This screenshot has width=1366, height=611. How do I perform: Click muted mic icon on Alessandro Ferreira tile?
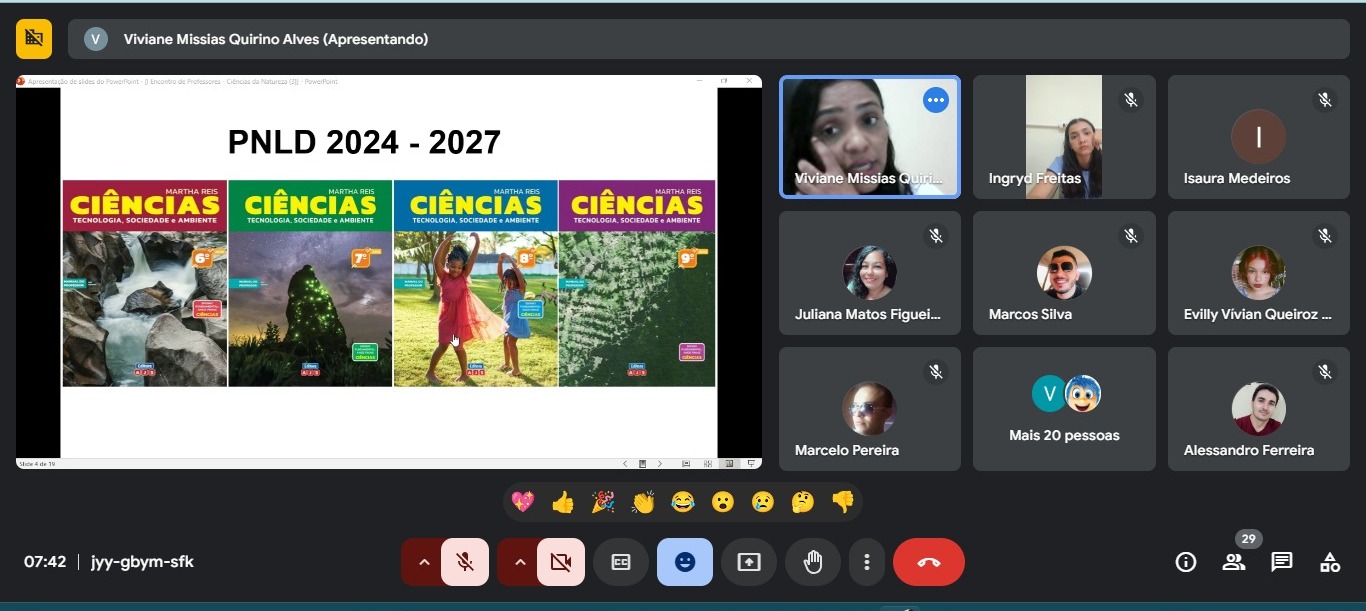(1325, 372)
